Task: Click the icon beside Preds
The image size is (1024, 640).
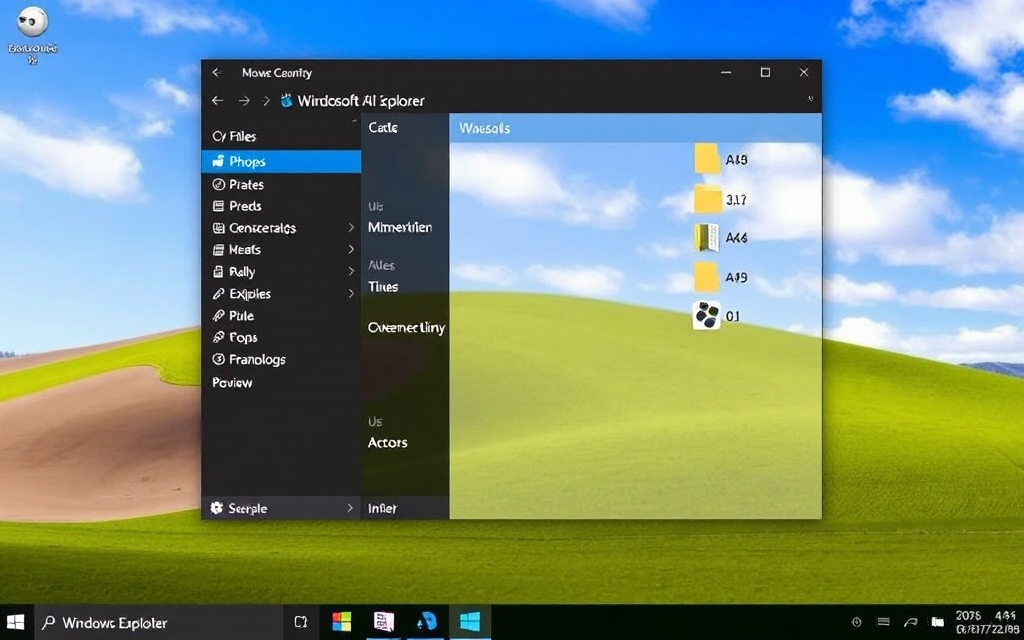Action: [219, 206]
